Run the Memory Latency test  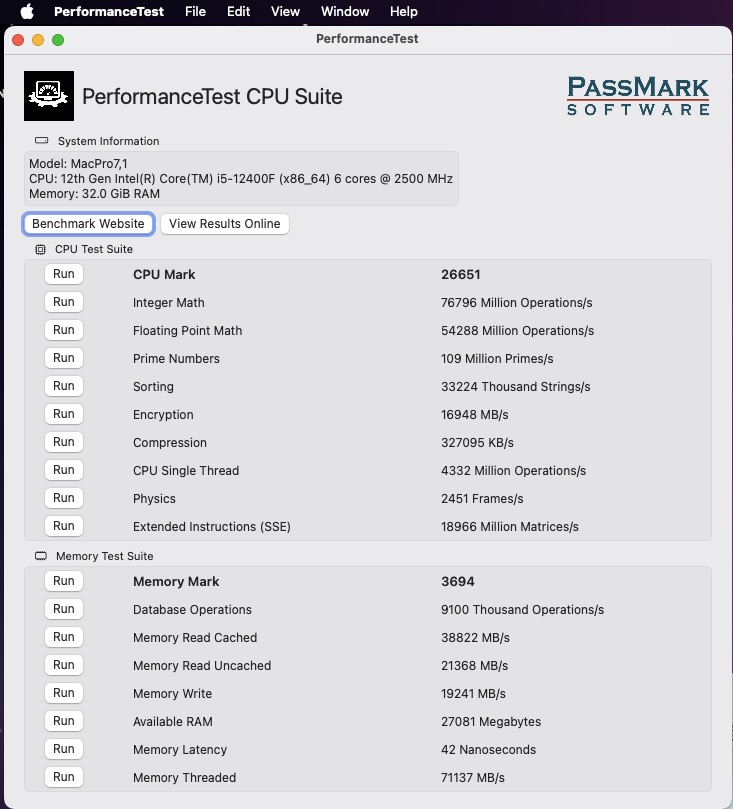64,749
